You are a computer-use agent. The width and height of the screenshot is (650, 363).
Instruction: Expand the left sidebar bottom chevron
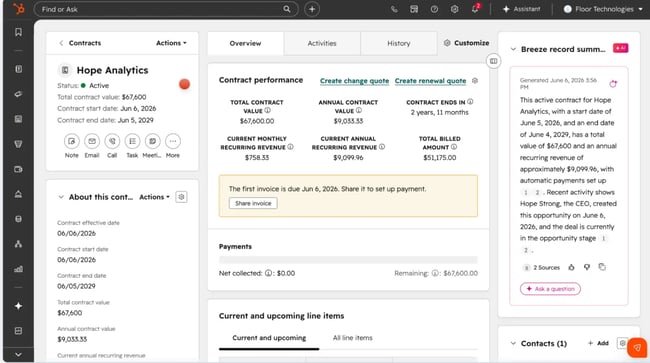pyautogui.click(x=18, y=355)
